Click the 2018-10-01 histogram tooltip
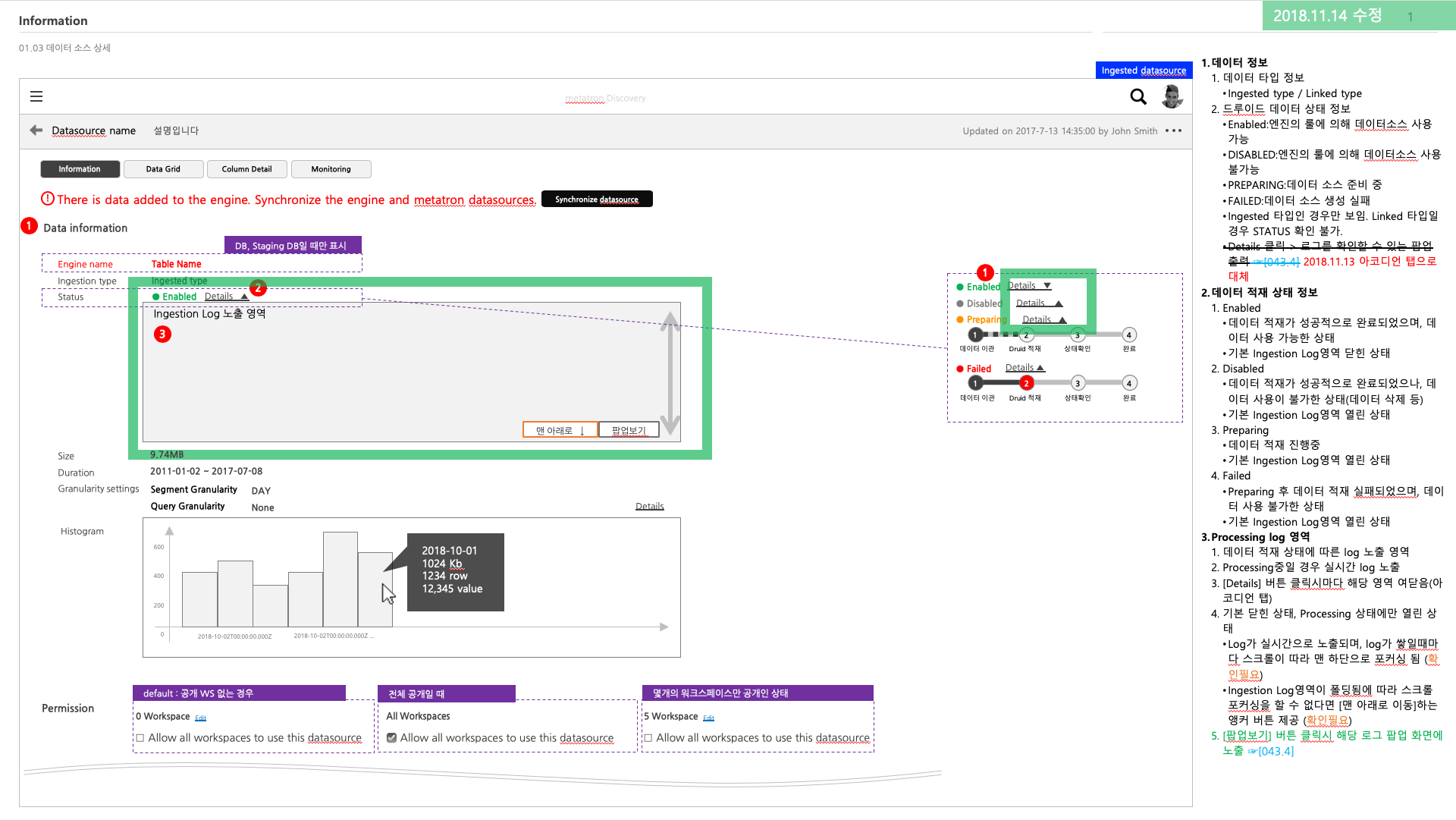This screenshot has height=820, width=1456. (455, 572)
